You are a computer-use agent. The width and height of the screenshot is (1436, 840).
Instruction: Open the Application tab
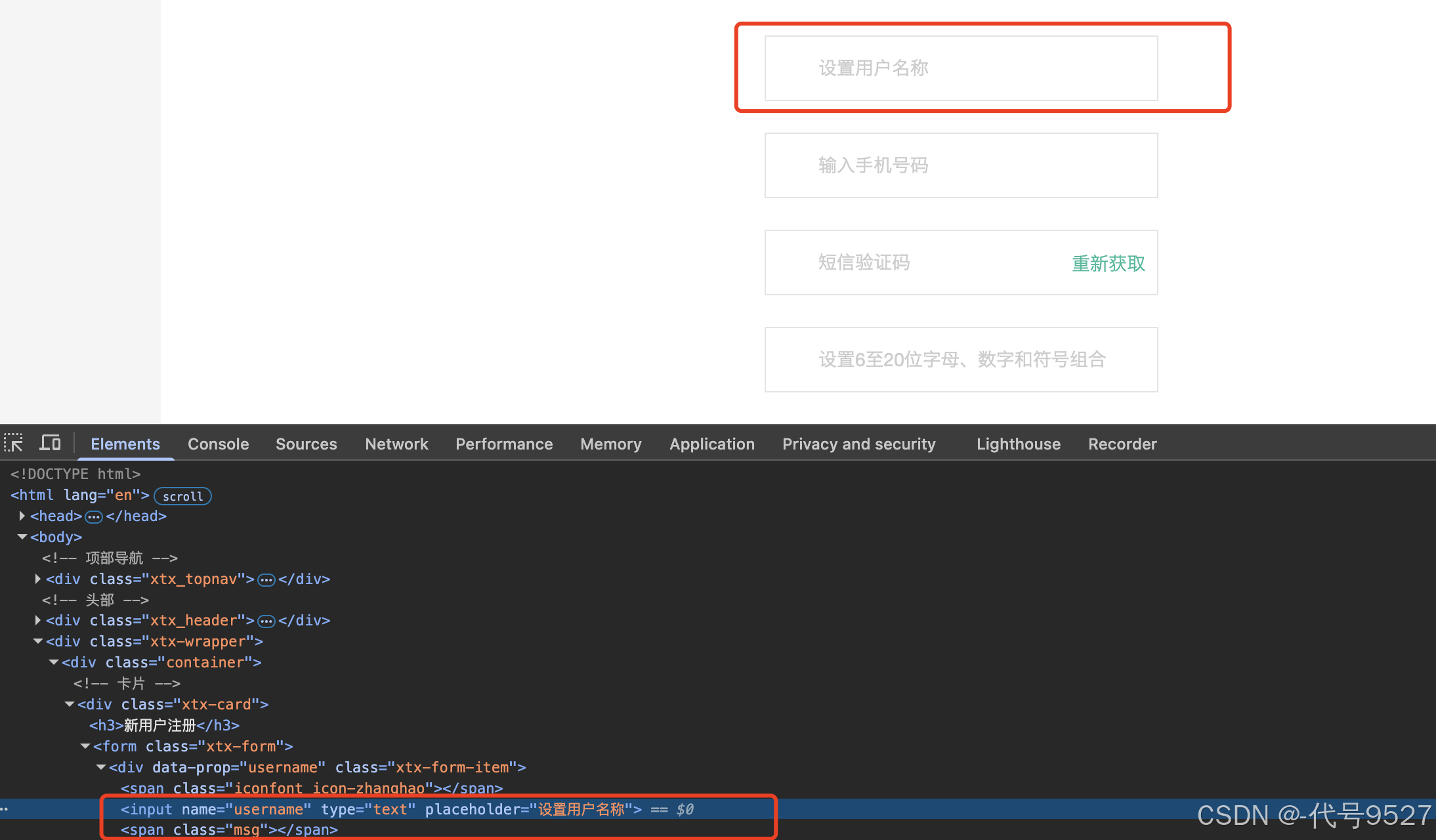pyautogui.click(x=711, y=444)
